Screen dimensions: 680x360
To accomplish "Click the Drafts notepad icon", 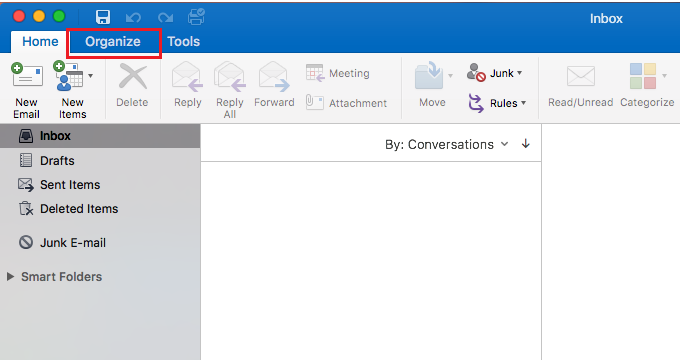I will [26, 160].
